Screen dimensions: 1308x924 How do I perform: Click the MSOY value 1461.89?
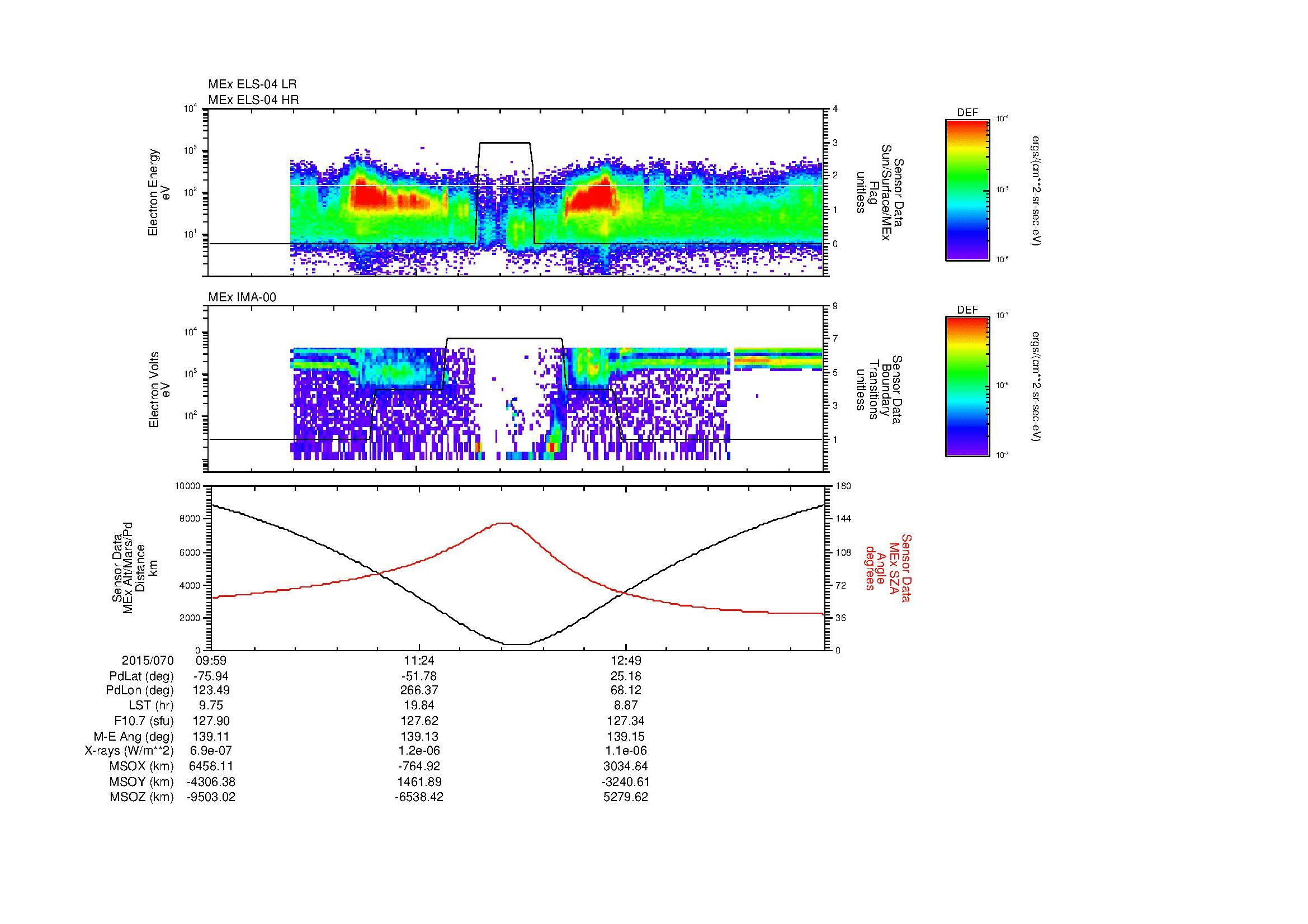(419, 781)
